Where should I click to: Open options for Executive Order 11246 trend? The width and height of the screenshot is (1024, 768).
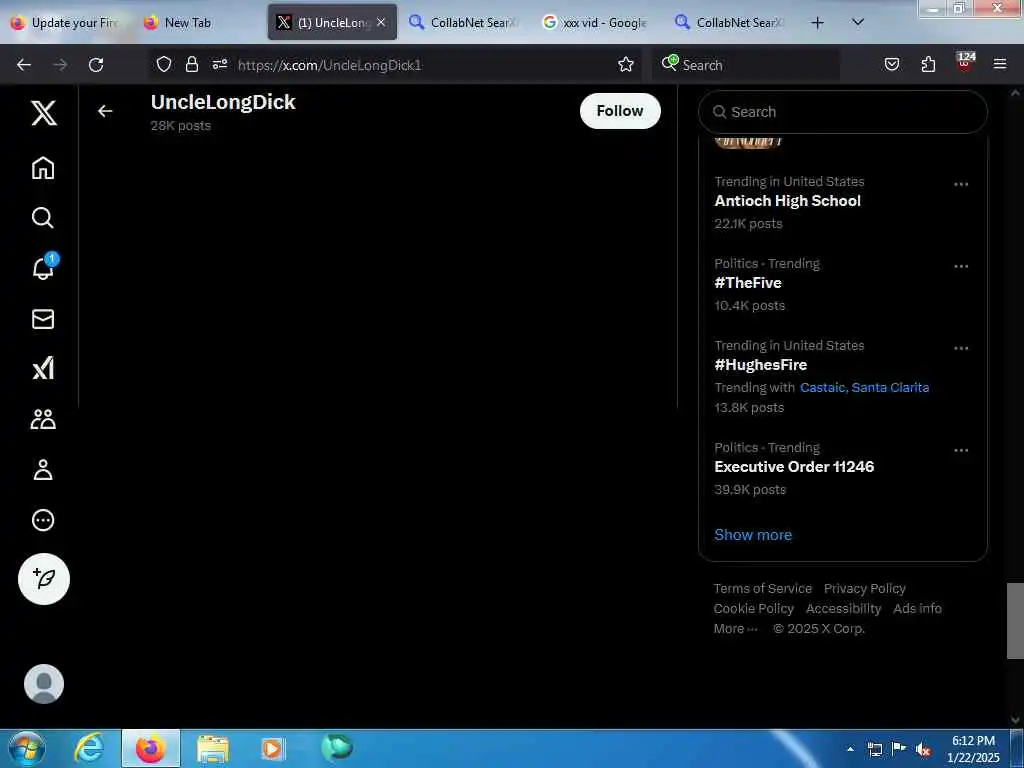pos(961,451)
